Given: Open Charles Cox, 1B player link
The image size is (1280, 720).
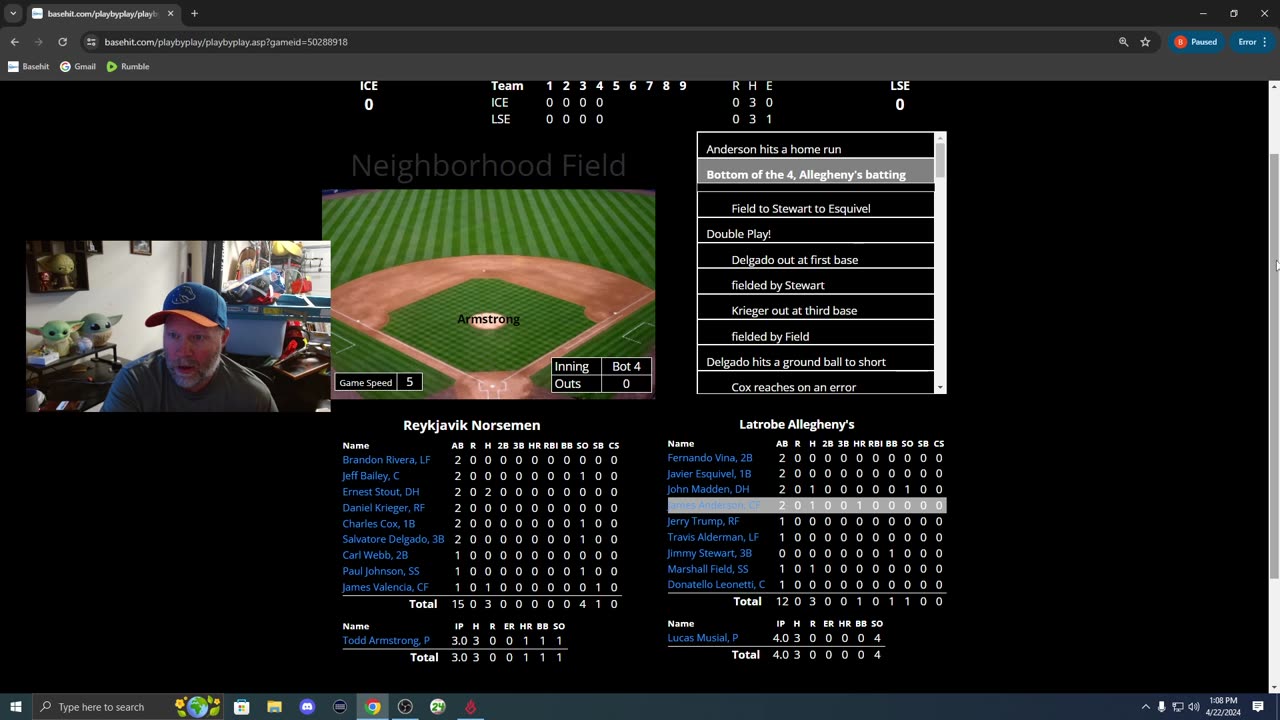Looking at the screenshot, I should pyautogui.click(x=378, y=524).
